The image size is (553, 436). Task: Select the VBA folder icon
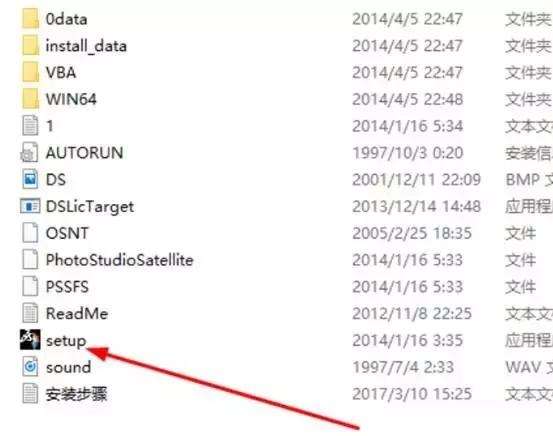30,72
